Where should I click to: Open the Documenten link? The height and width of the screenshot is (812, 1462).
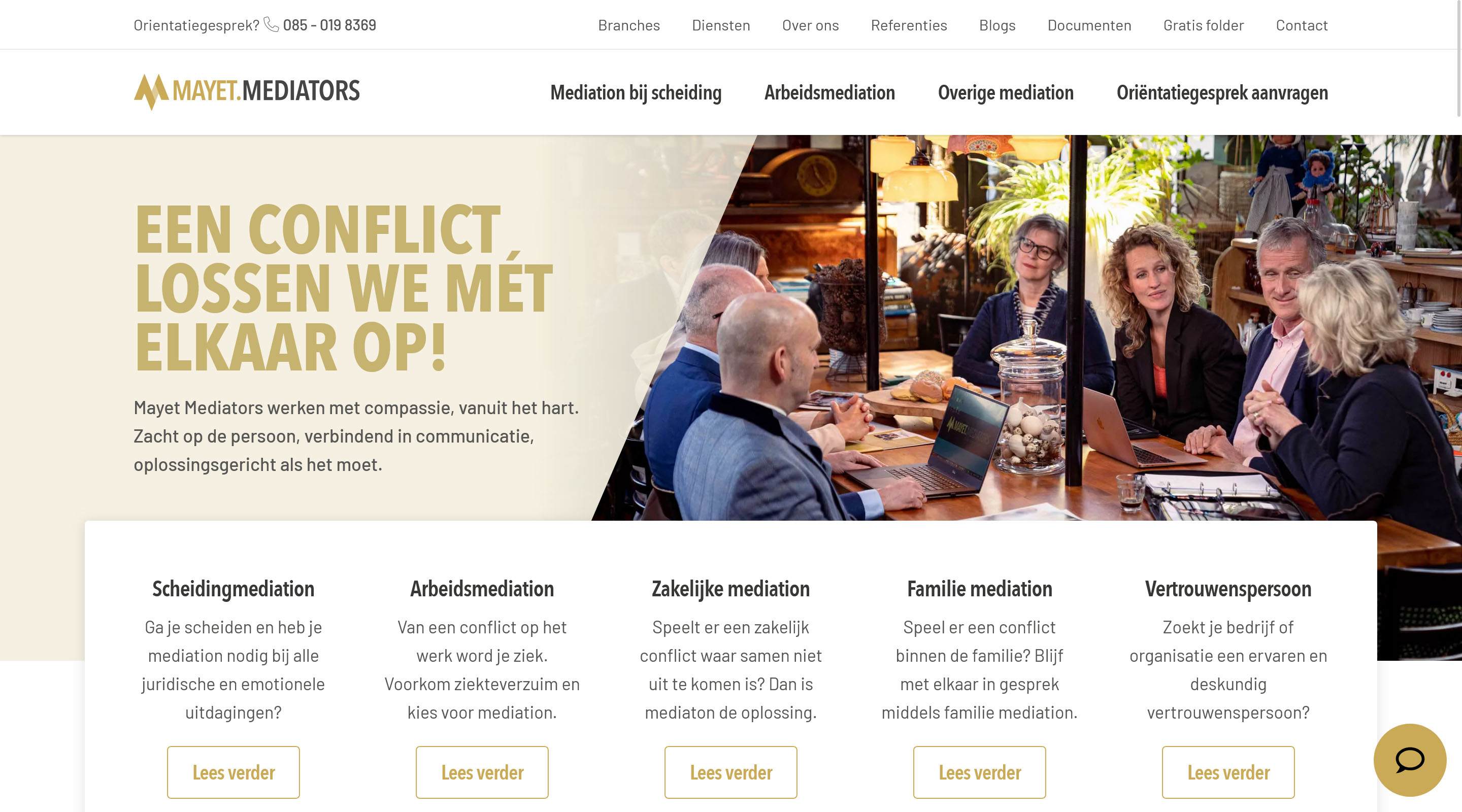[x=1089, y=25]
